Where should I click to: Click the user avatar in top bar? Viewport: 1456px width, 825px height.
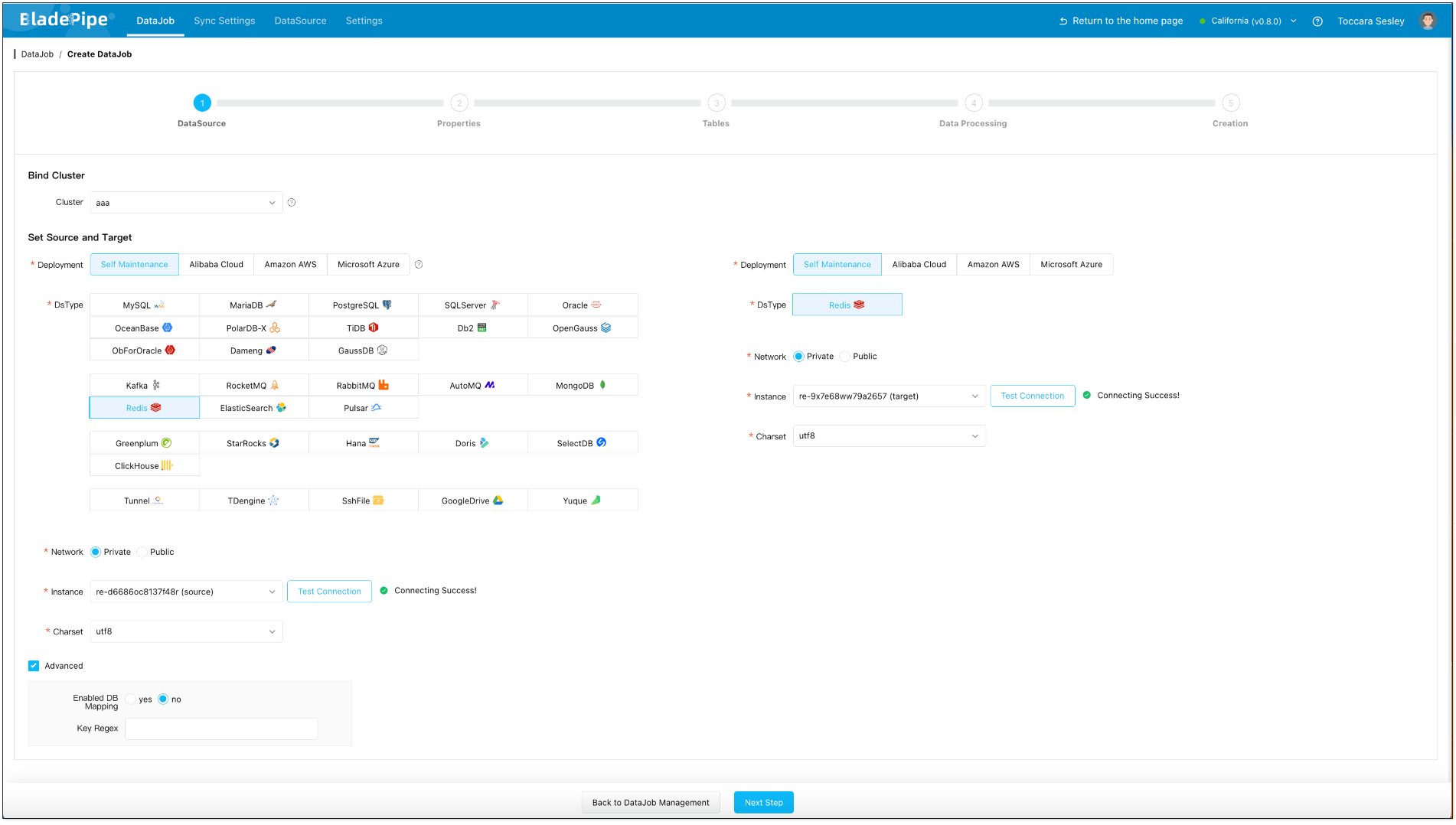point(1427,21)
